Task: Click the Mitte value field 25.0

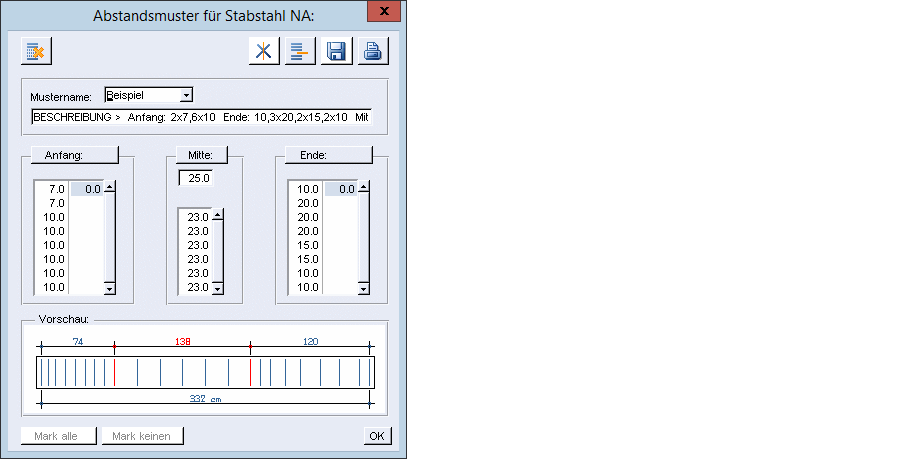Action: 196,178
